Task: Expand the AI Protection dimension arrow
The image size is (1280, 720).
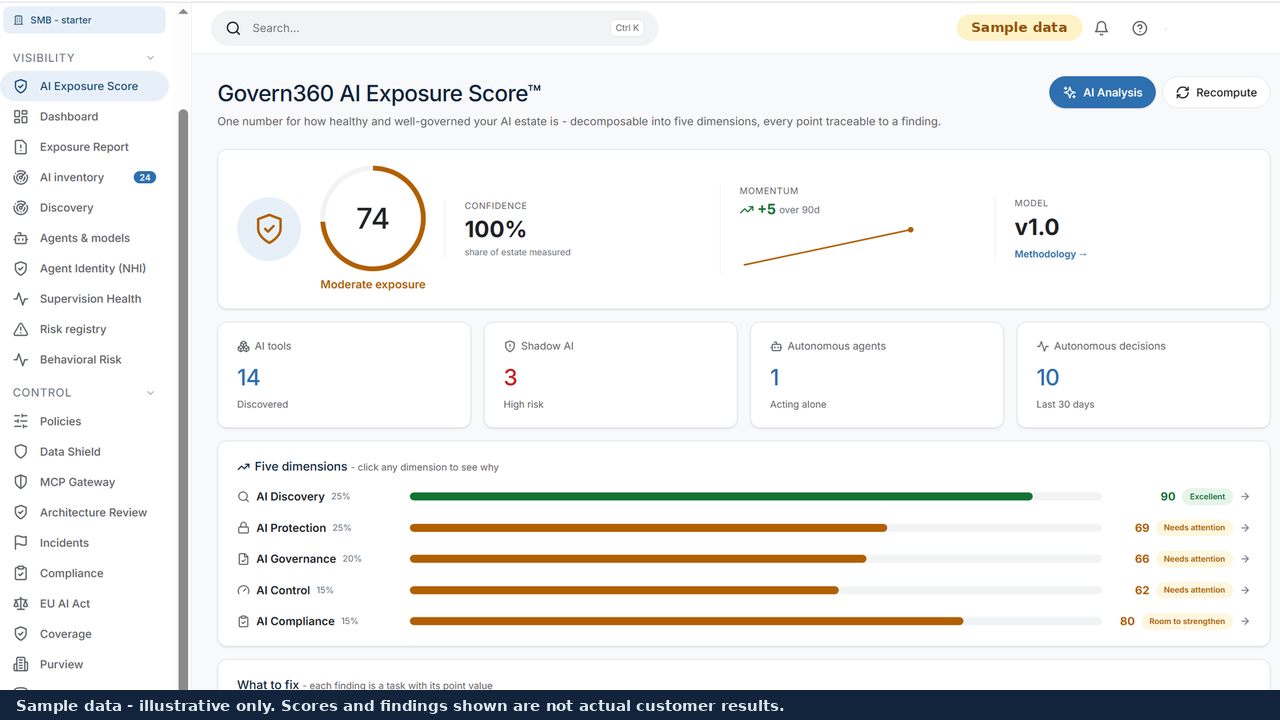Action: point(1245,528)
